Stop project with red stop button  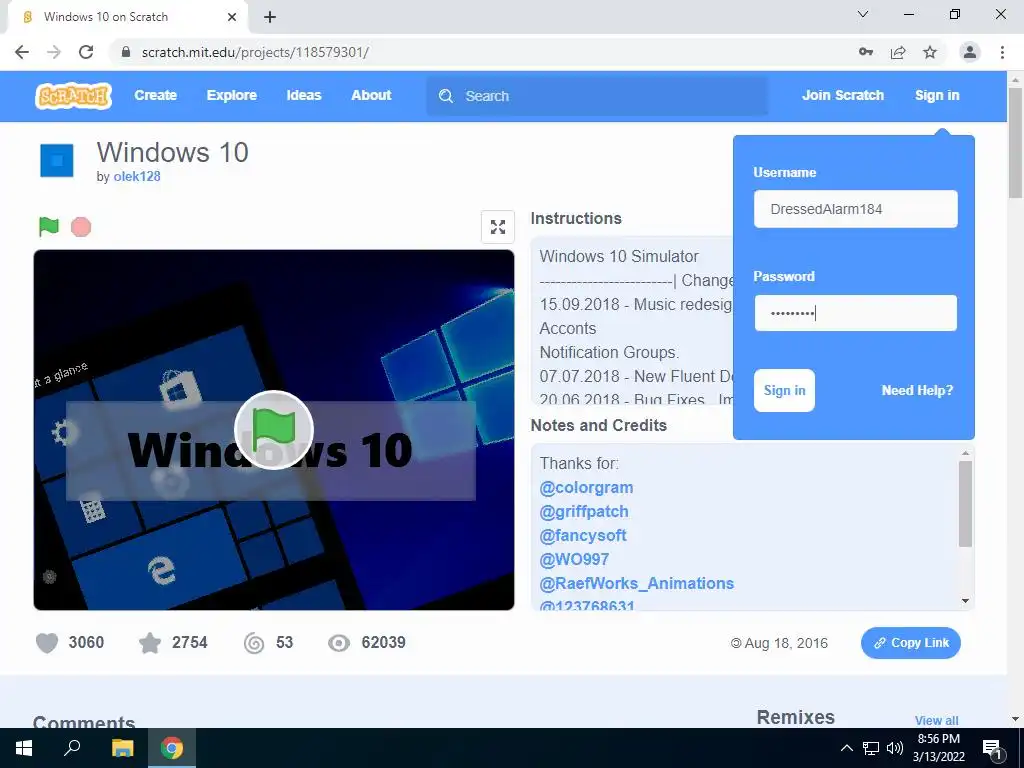pyautogui.click(x=81, y=227)
